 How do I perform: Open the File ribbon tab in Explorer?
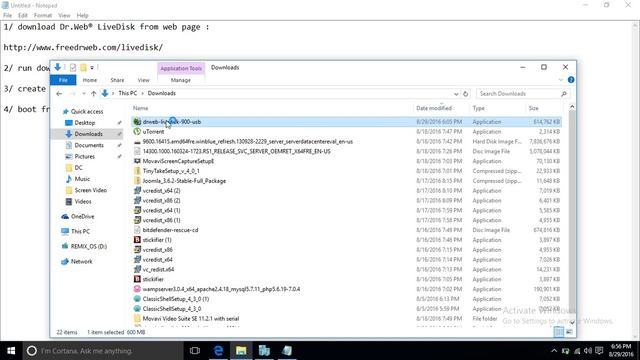[x=63, y=80]
